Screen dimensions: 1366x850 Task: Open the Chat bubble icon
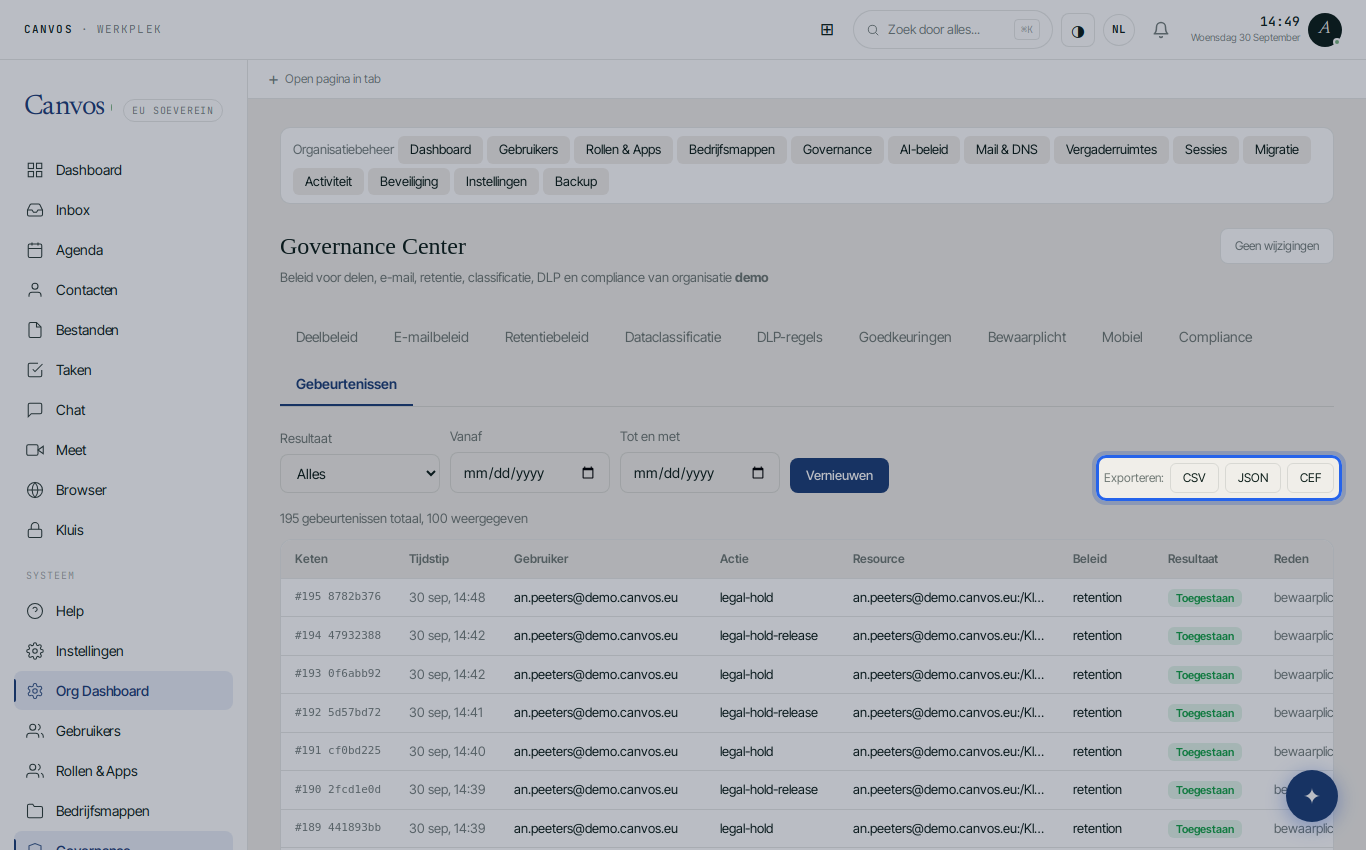tap(35, 410)
